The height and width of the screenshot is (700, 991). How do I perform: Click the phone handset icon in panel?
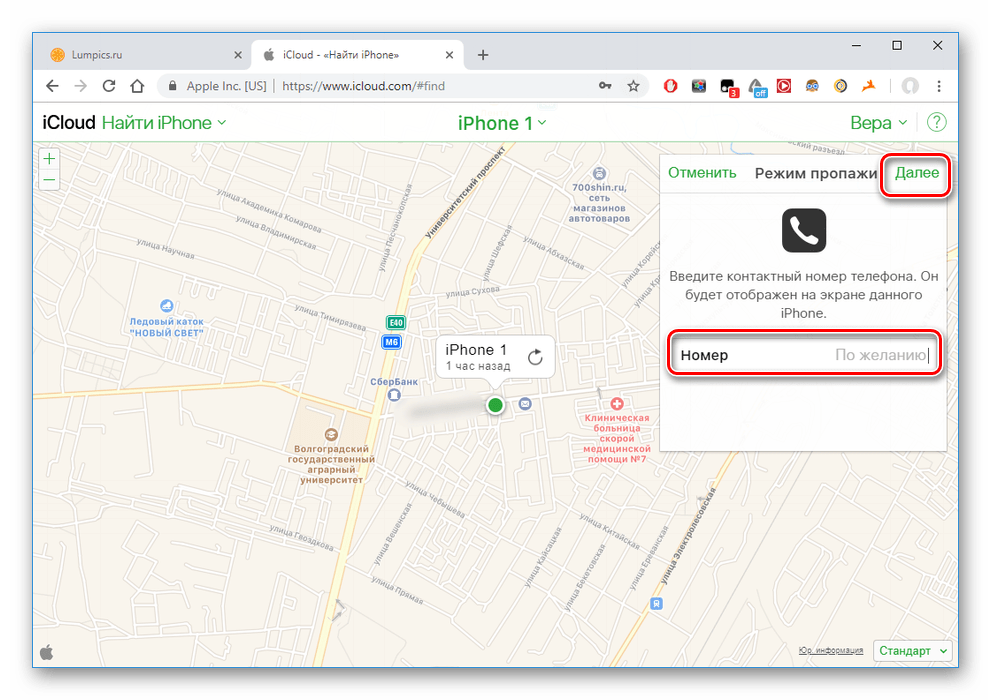click(803, 231)
